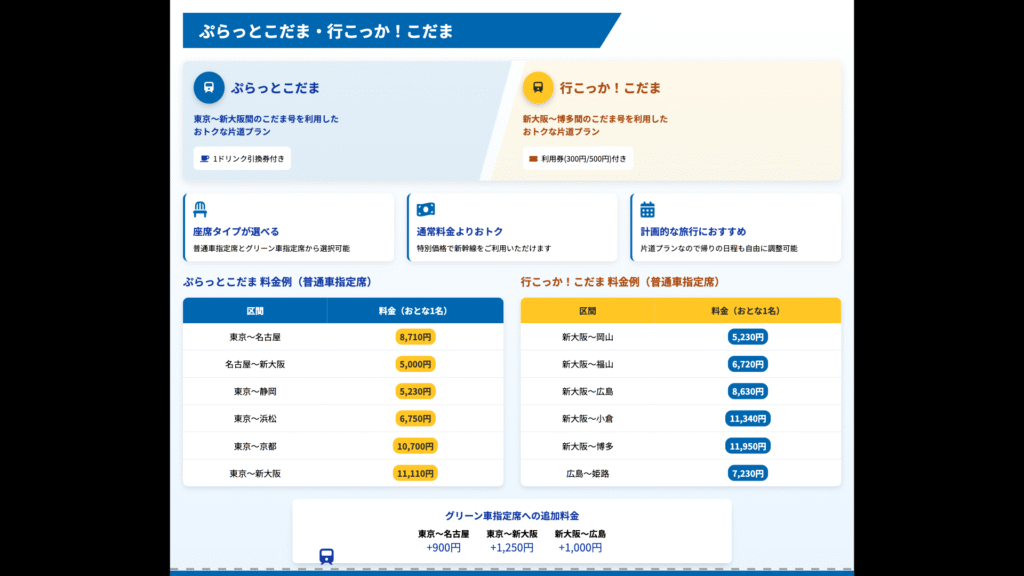This screenshot has height=576, width=1024.
Task: Click the 11,950円 price badge
Action: pos(748,446)
